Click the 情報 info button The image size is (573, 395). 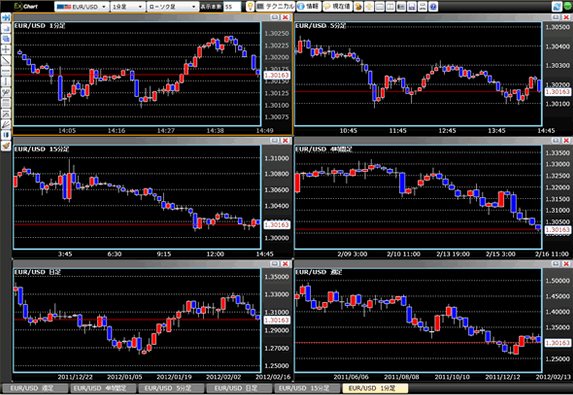pos(309,7)
